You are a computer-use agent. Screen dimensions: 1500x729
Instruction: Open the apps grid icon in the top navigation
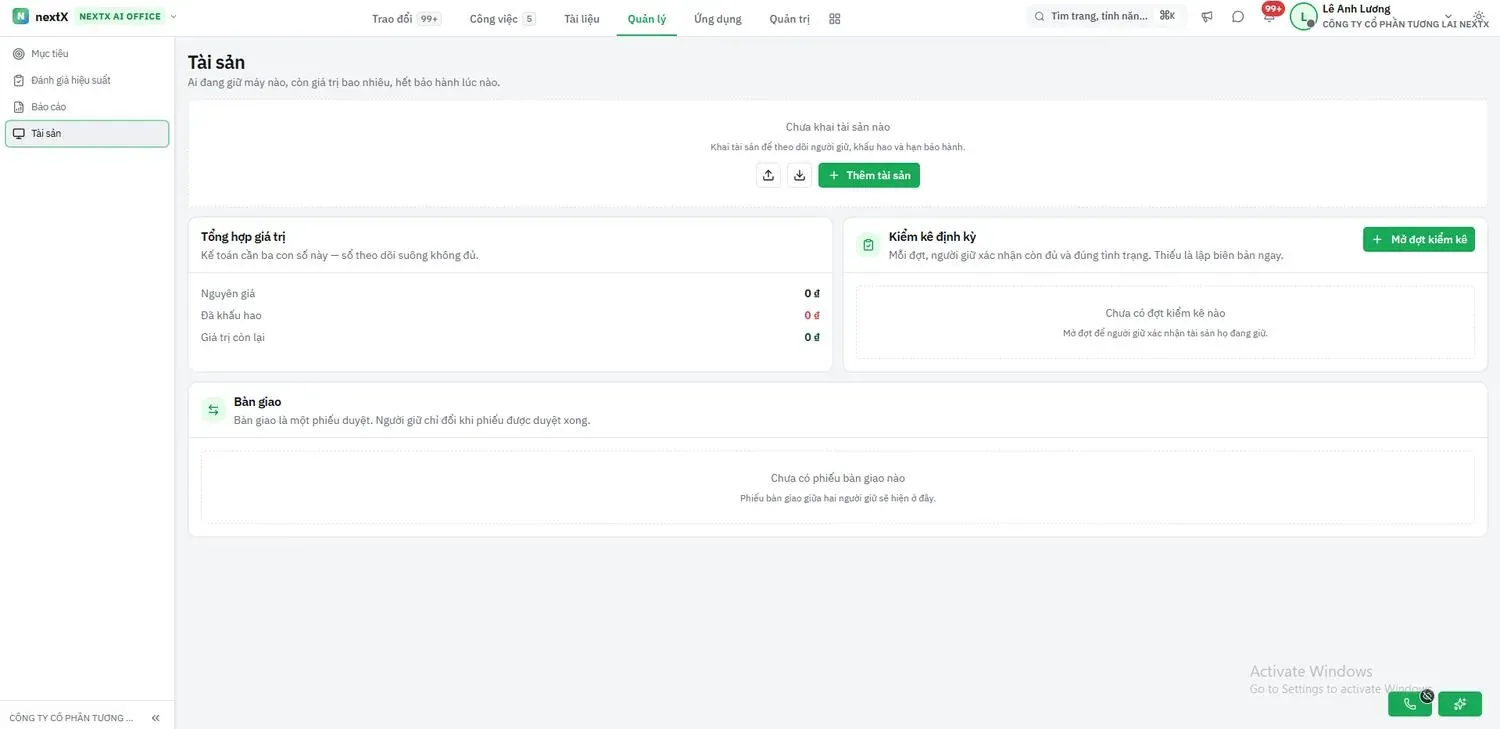[835, 18]
